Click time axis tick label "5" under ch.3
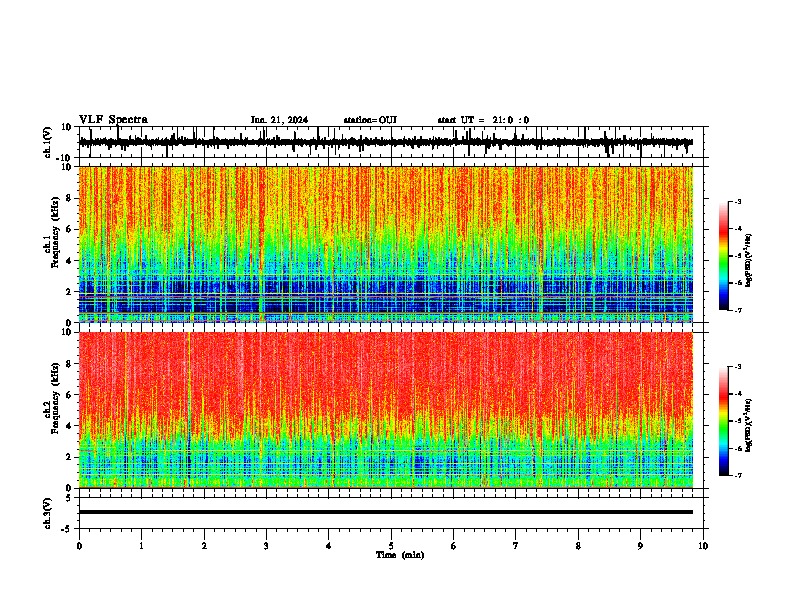This screenshot has width=792, height=612. [391, 546]
